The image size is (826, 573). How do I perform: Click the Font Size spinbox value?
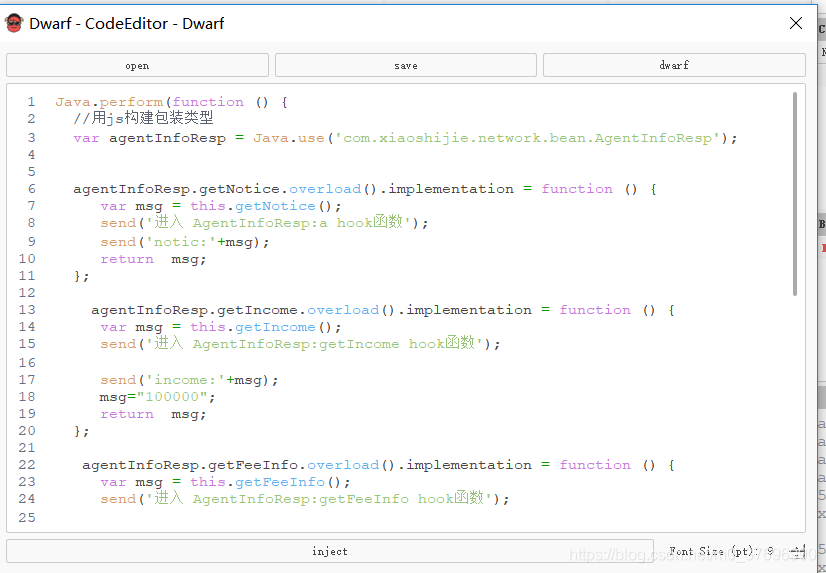770,551
